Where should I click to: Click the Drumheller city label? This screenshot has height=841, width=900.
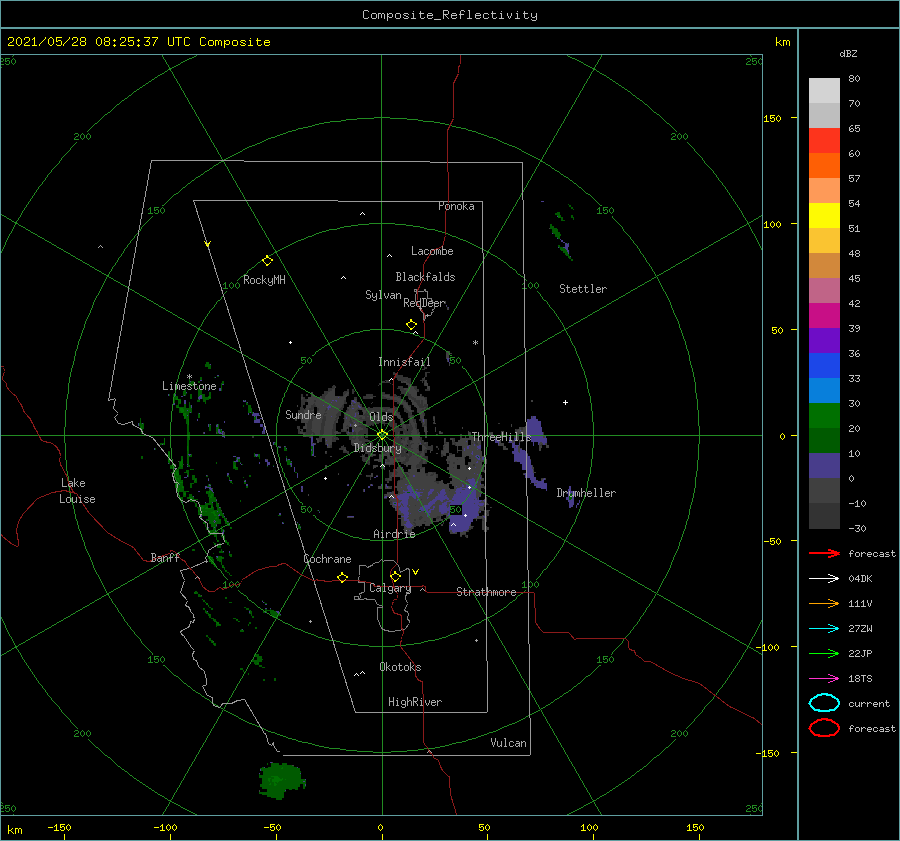586,493
